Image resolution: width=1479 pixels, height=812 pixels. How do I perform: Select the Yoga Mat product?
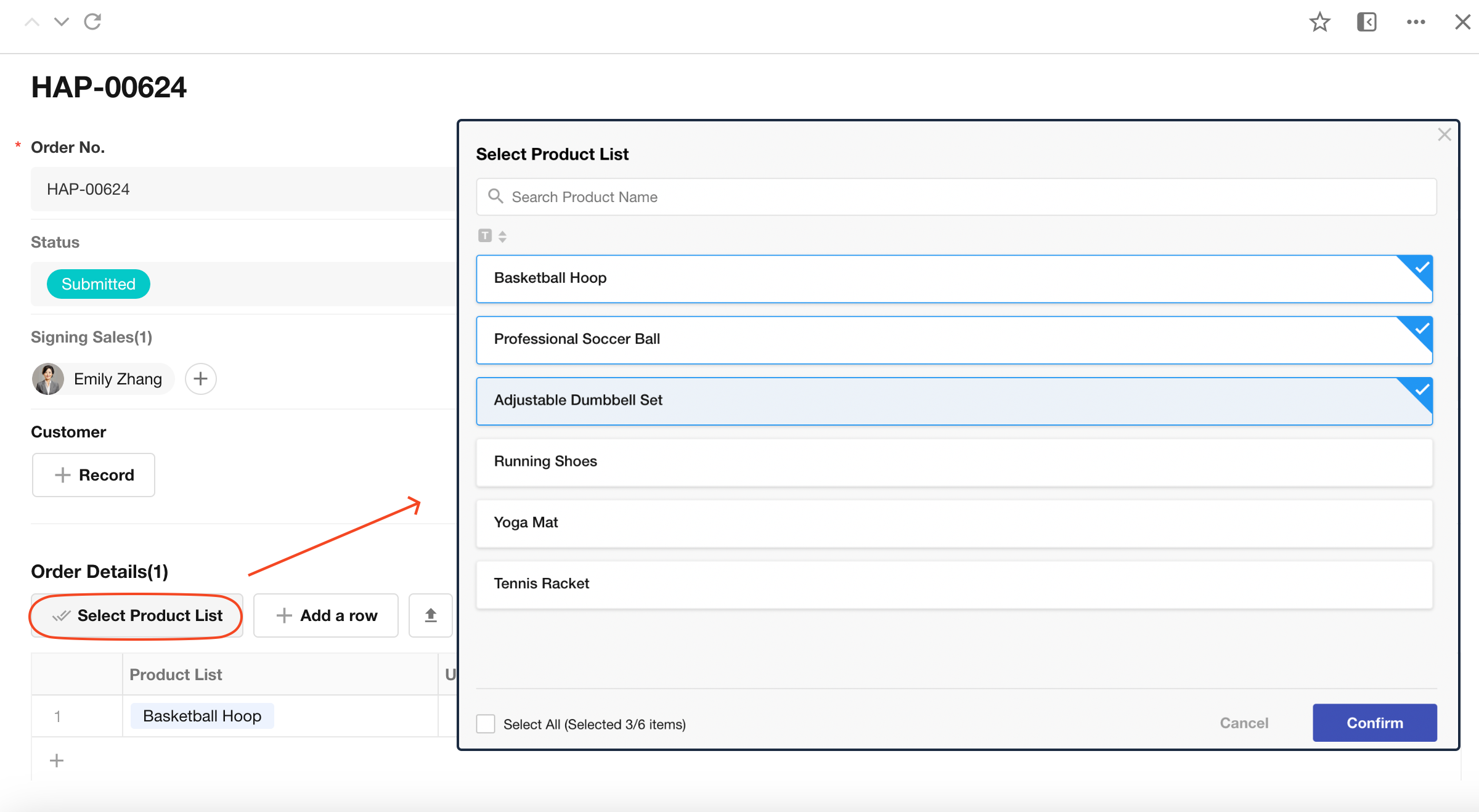click(x=954, y=523)
